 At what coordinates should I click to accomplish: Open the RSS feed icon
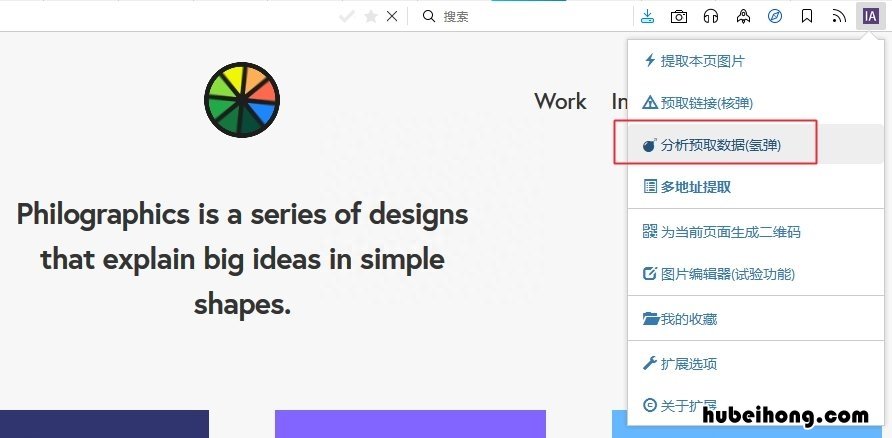[839, 17]
